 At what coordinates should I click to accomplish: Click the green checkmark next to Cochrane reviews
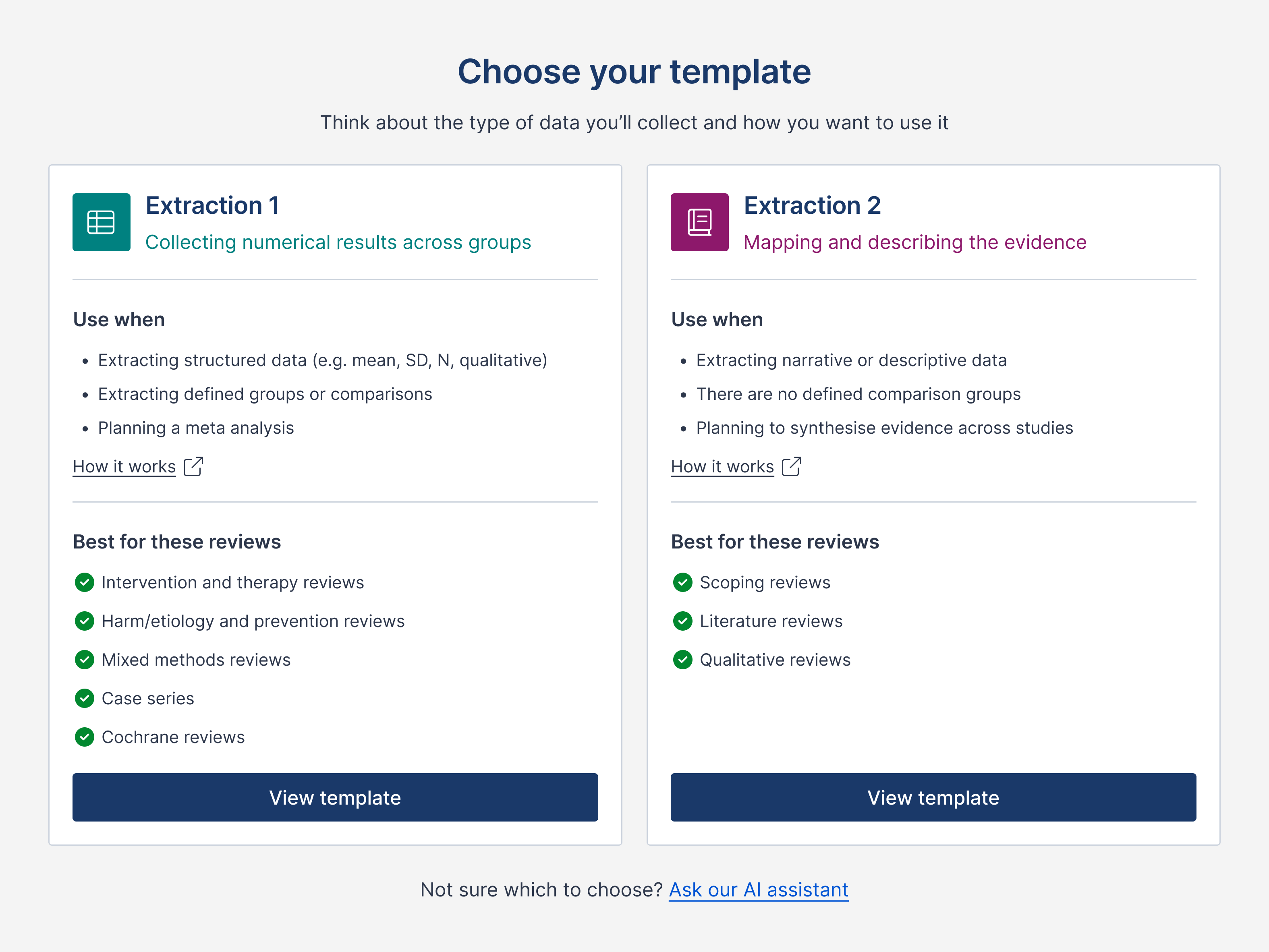[84, 737]
